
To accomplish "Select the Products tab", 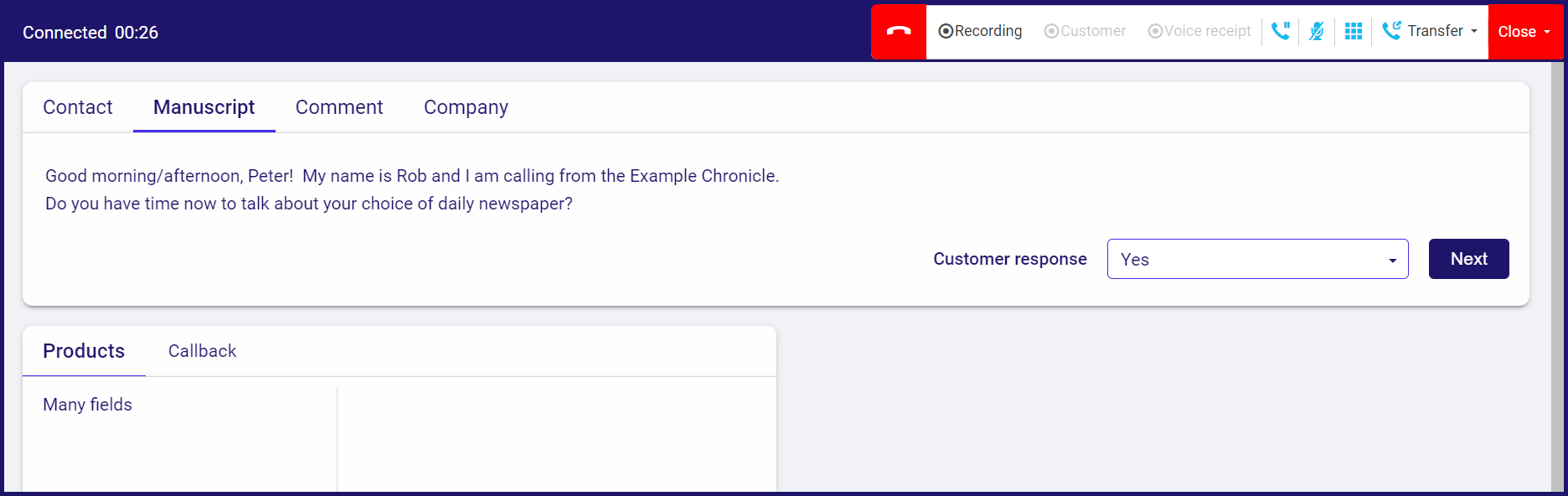I will point(84,351).
